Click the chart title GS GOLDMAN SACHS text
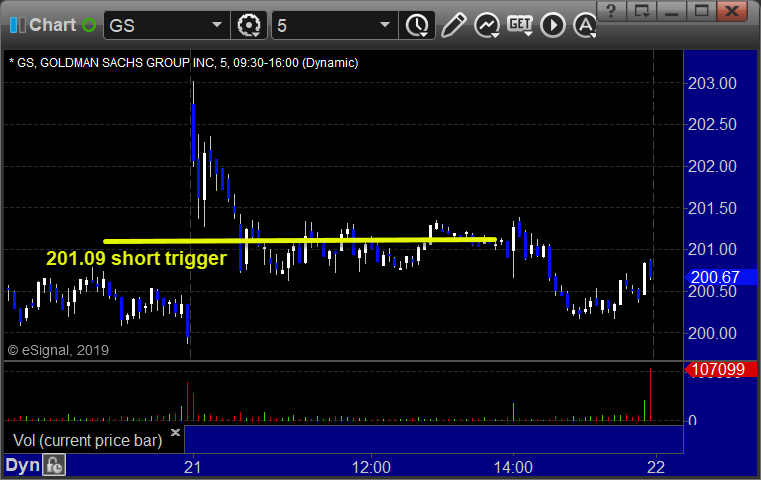The image size is (761, 480). coord(183,63)
